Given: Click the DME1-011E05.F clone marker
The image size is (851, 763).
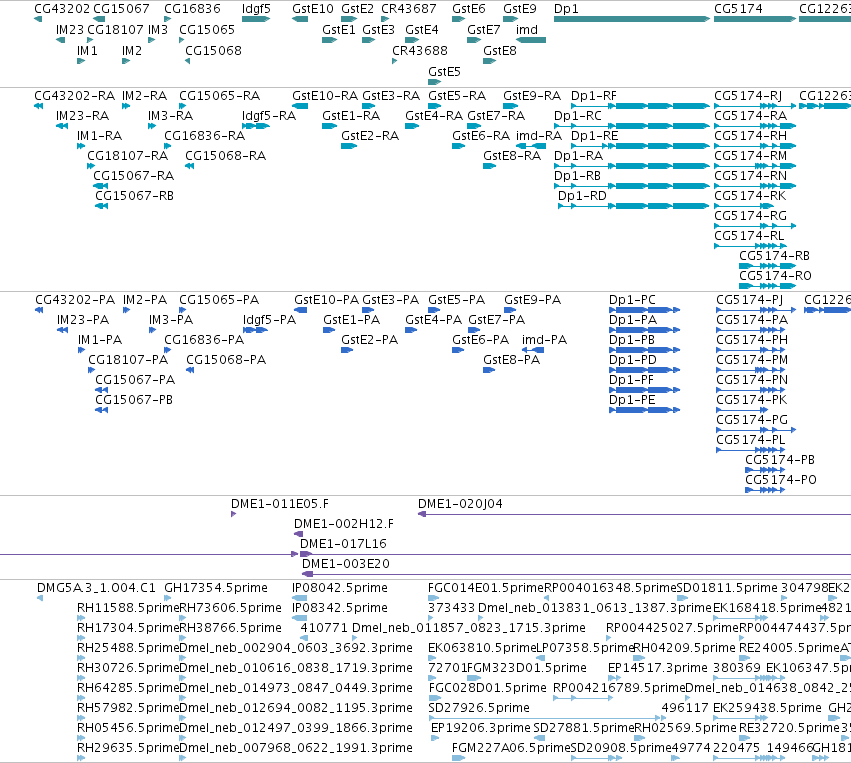Looking at the screenshot, I should [233, 514].
